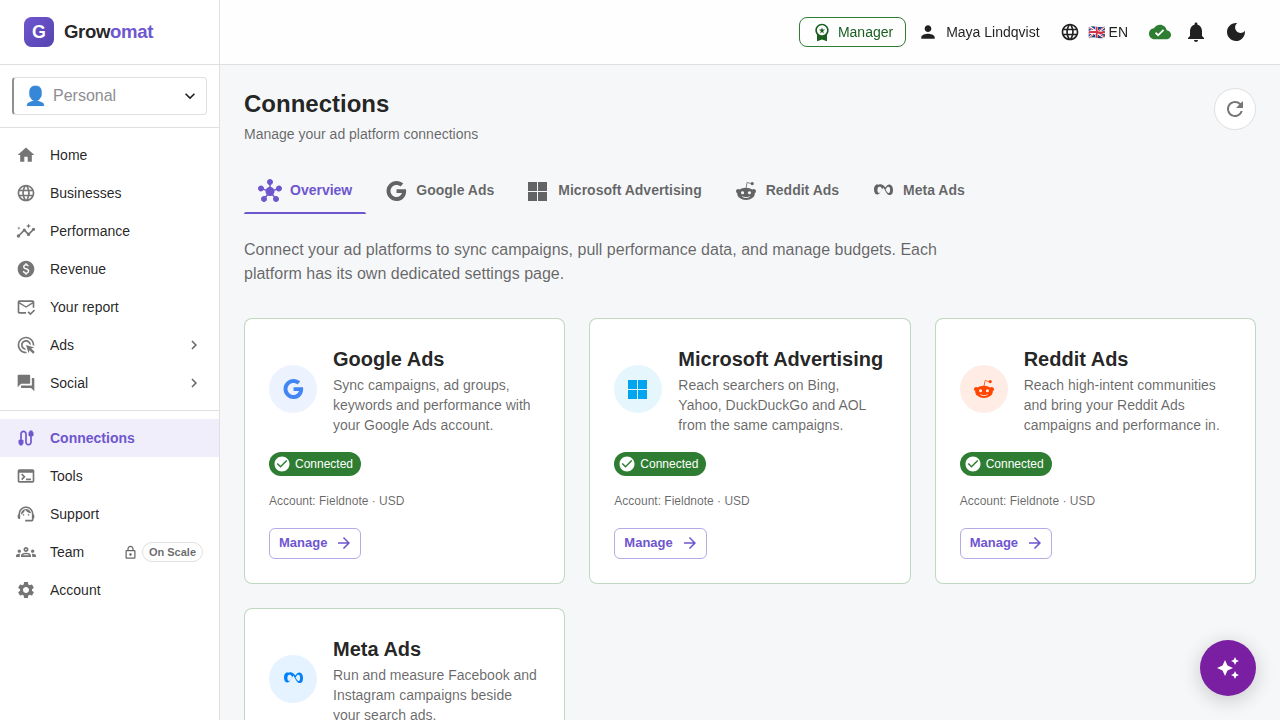
Task: Toggle dark mode moon icon
Action: (1236, 32)
